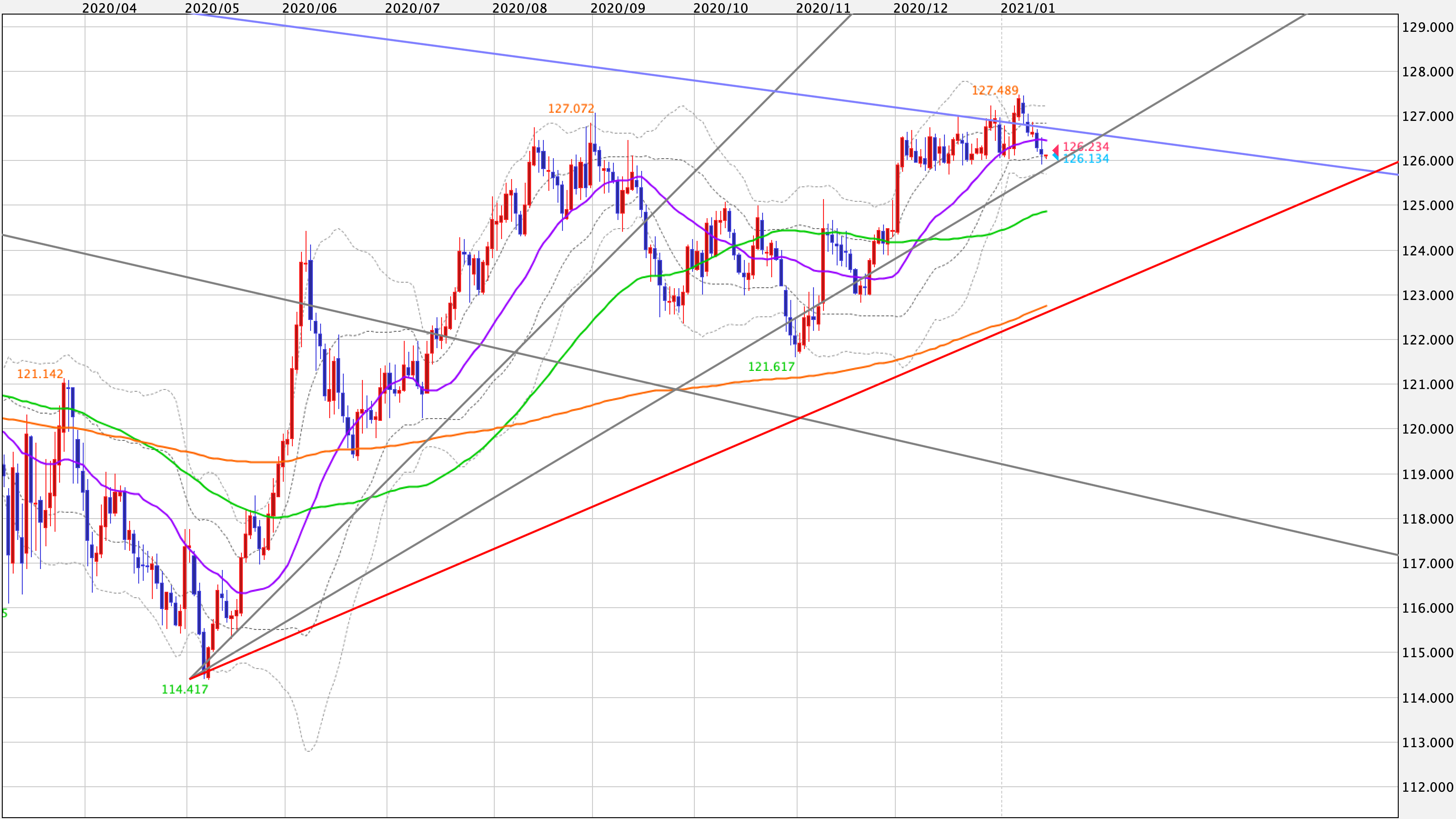1456x819 pixels.
Task: Click the 118.000 price axis label
Action: [1428, 519]
